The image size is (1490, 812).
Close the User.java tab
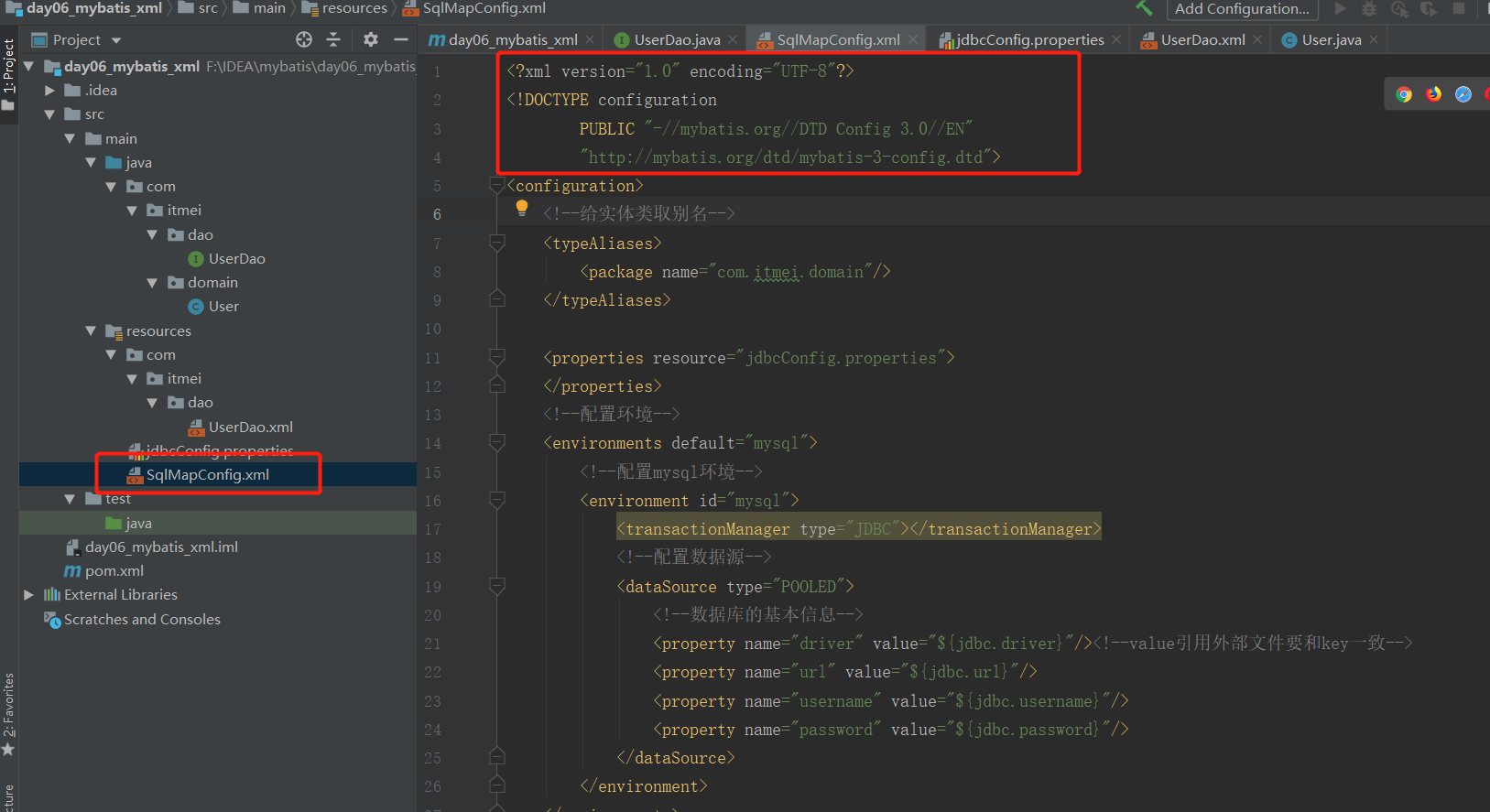click(x=1374, y=39)
